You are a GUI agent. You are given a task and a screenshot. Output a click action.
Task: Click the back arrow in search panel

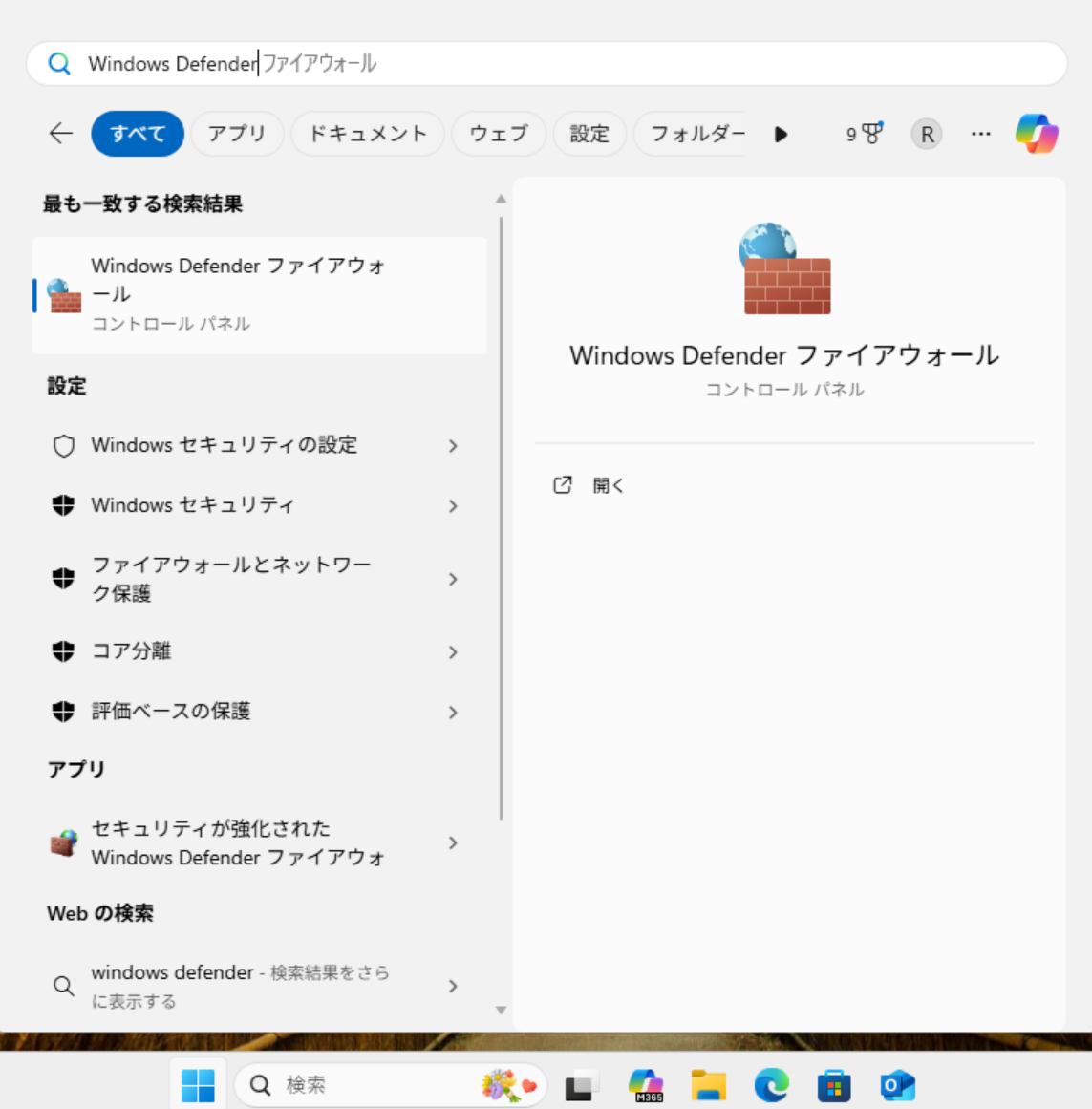click(61, 134)
